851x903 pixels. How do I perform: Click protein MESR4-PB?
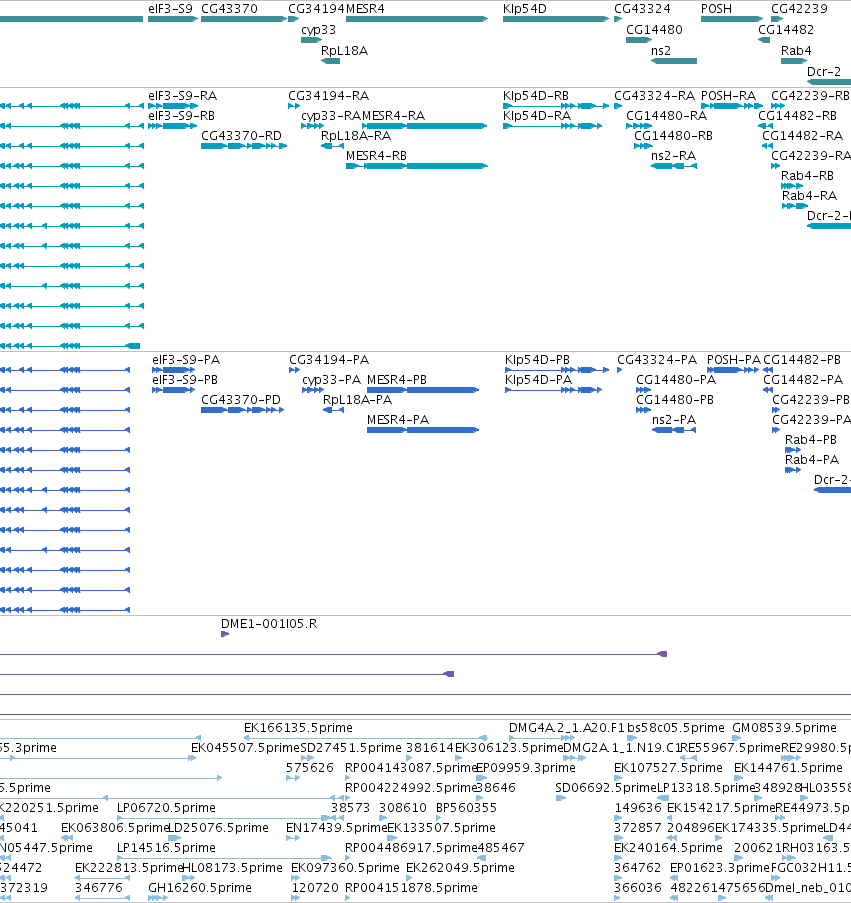pos(423,390)
